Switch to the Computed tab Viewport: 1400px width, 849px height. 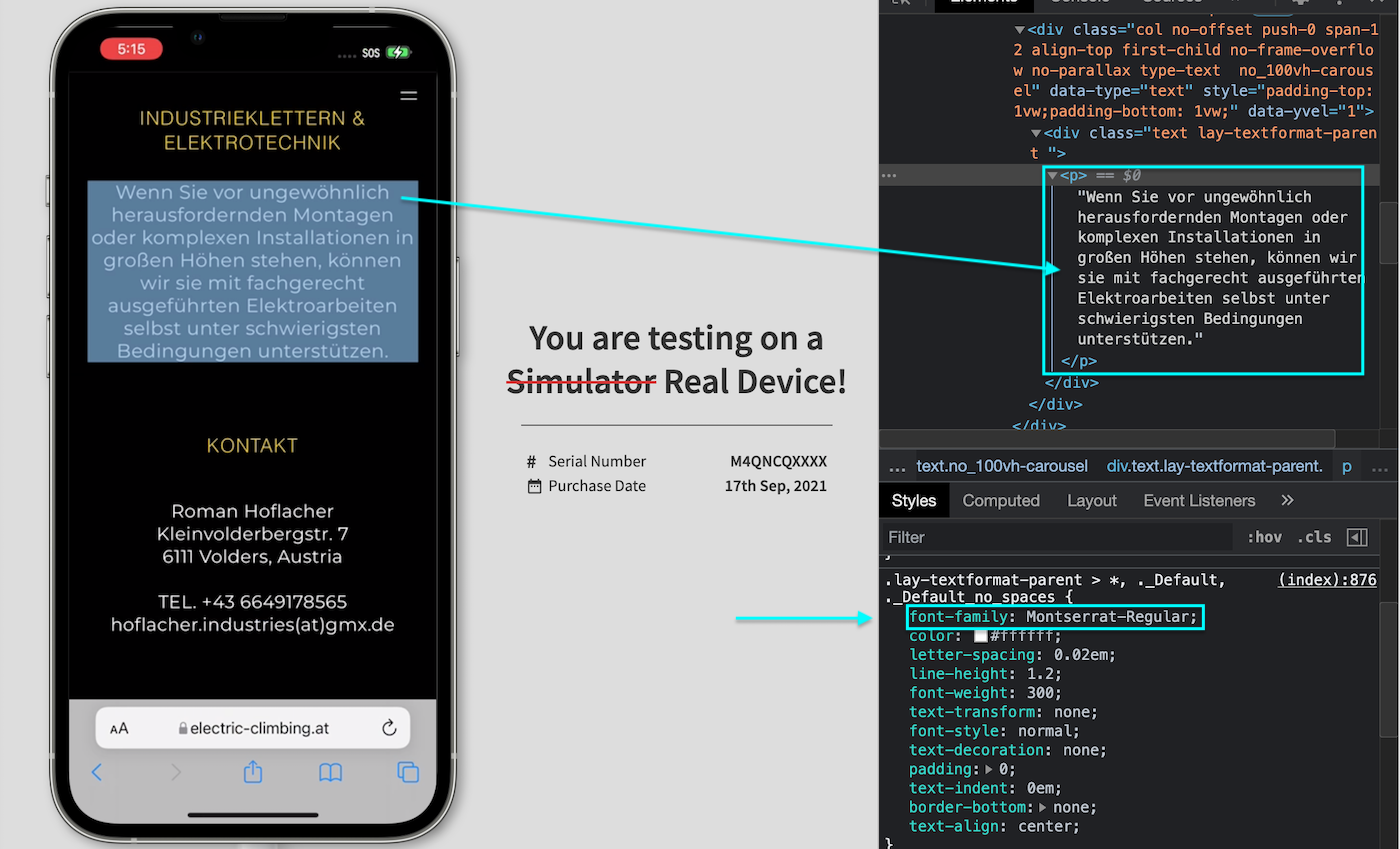pyautogui.click(x=1001, y=500)
